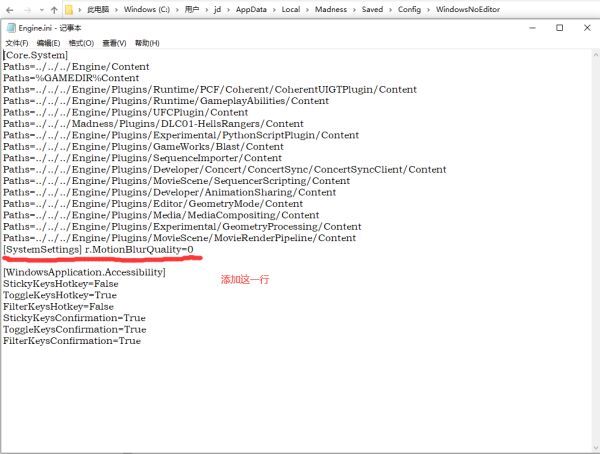Open the 编辑(E) menu
Viewport: 600px width, 454px height.
(50, 44)
